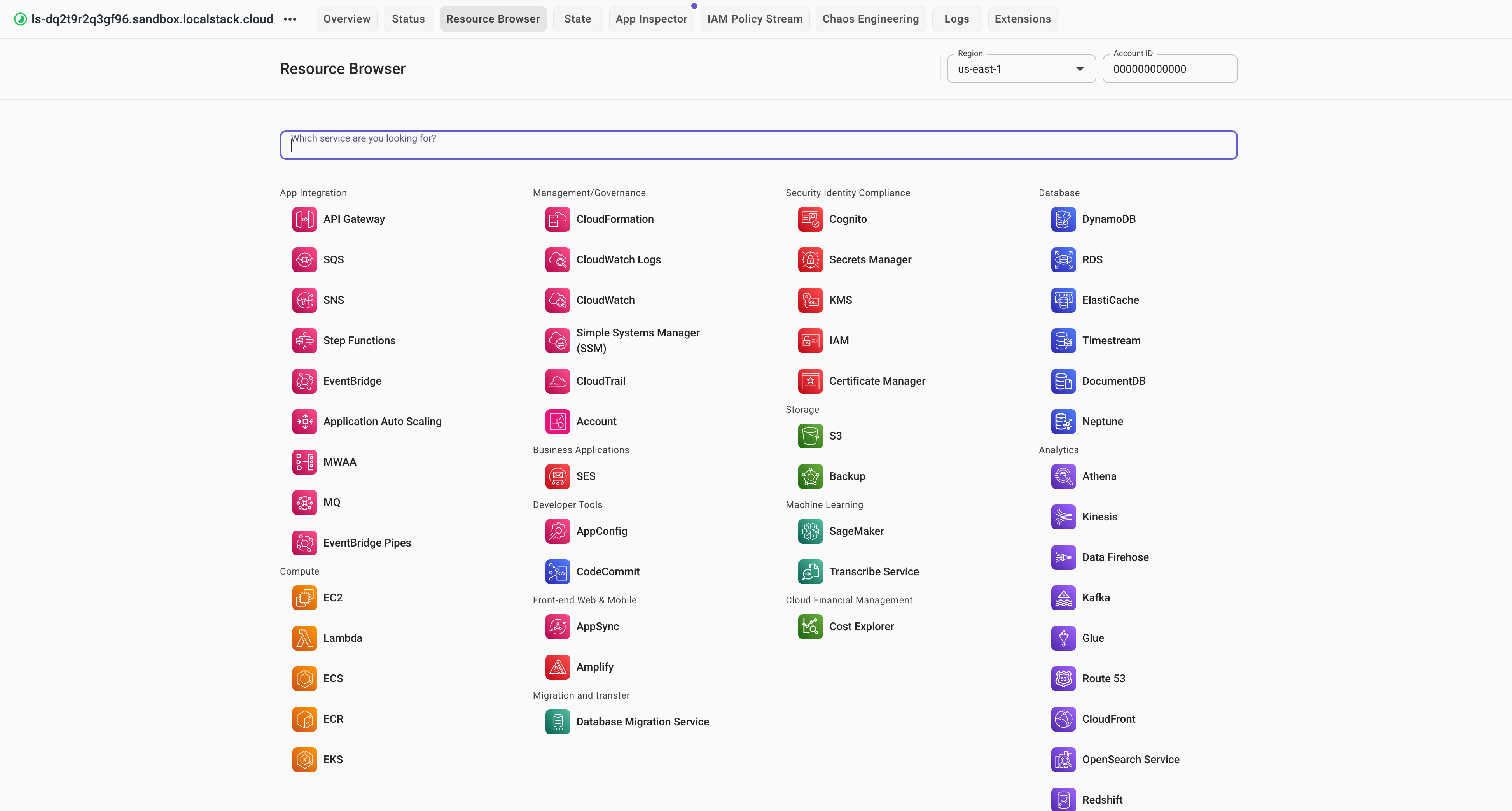Open the Glue service link
The height and width of the screenshot is (811, 1512).
1093,639
